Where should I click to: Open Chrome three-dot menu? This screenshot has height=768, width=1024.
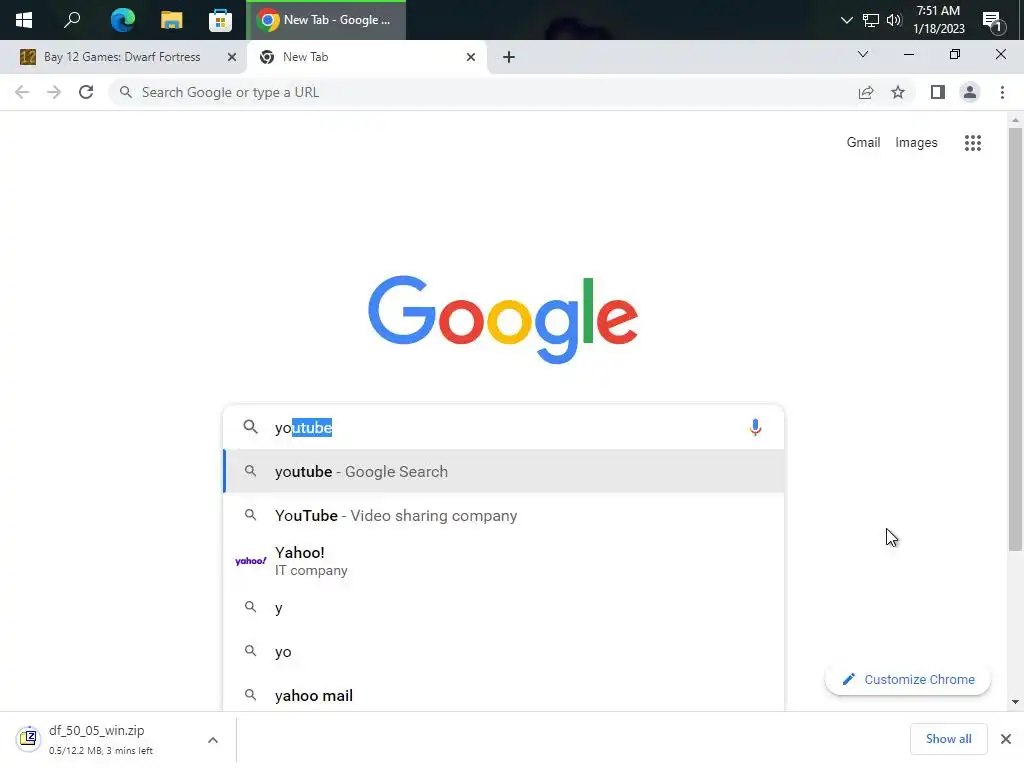pyautogui.click(x=1002, y=92)
